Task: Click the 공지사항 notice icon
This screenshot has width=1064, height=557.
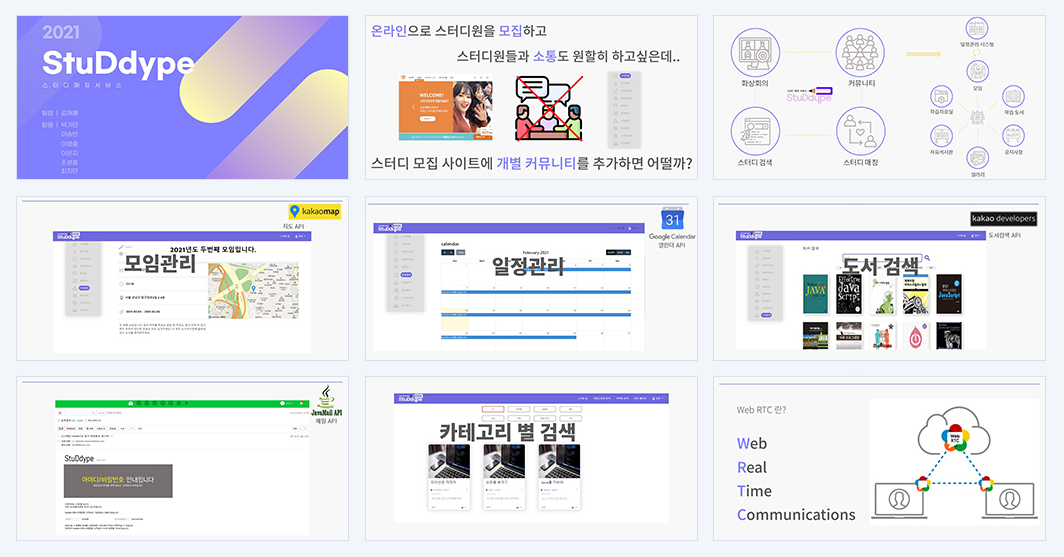Action: [x=1013, y=136]
